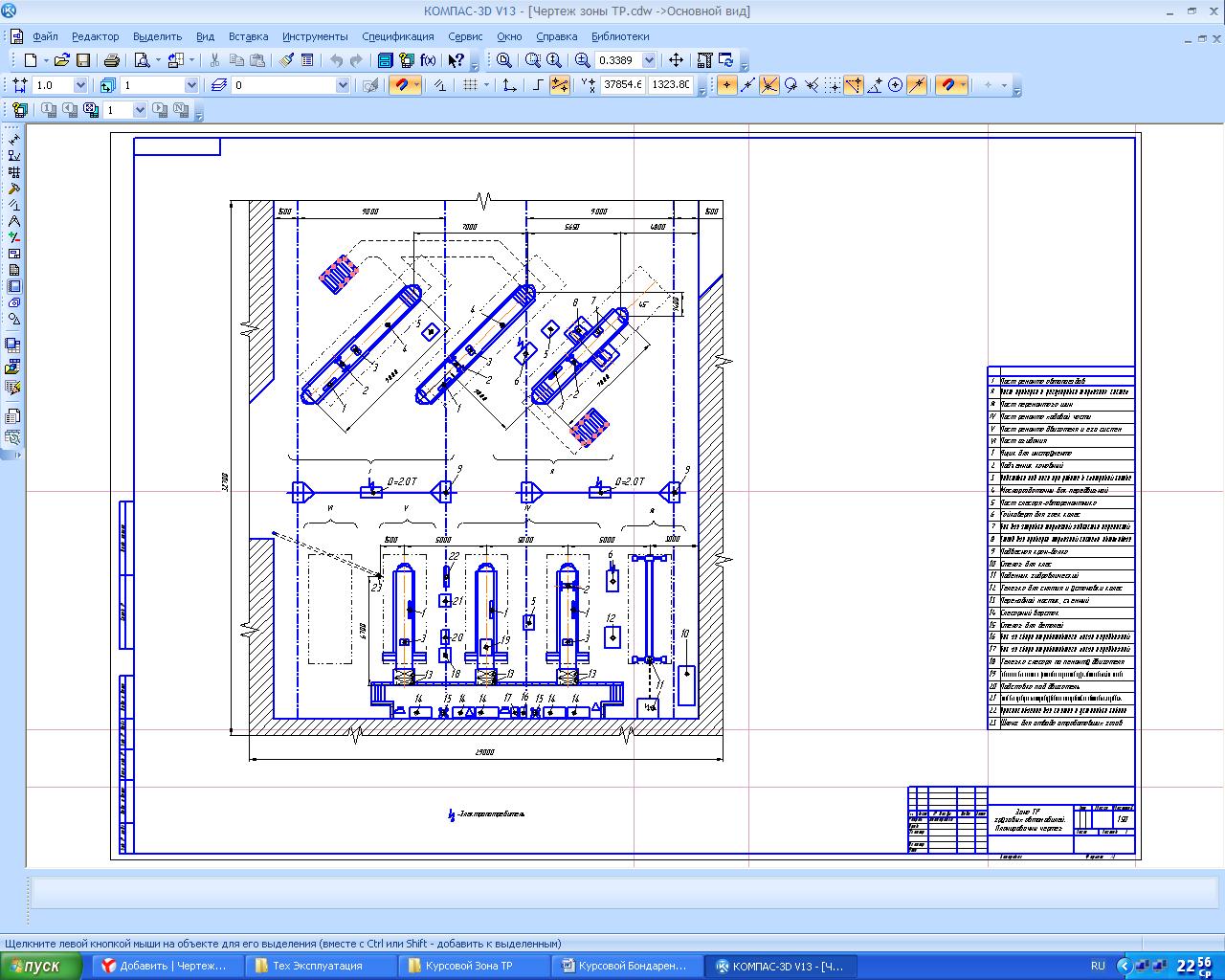Cut selection with the scissors icon
The width and height of the screenshot is (1225, 980).
click(x=214, y=59)
